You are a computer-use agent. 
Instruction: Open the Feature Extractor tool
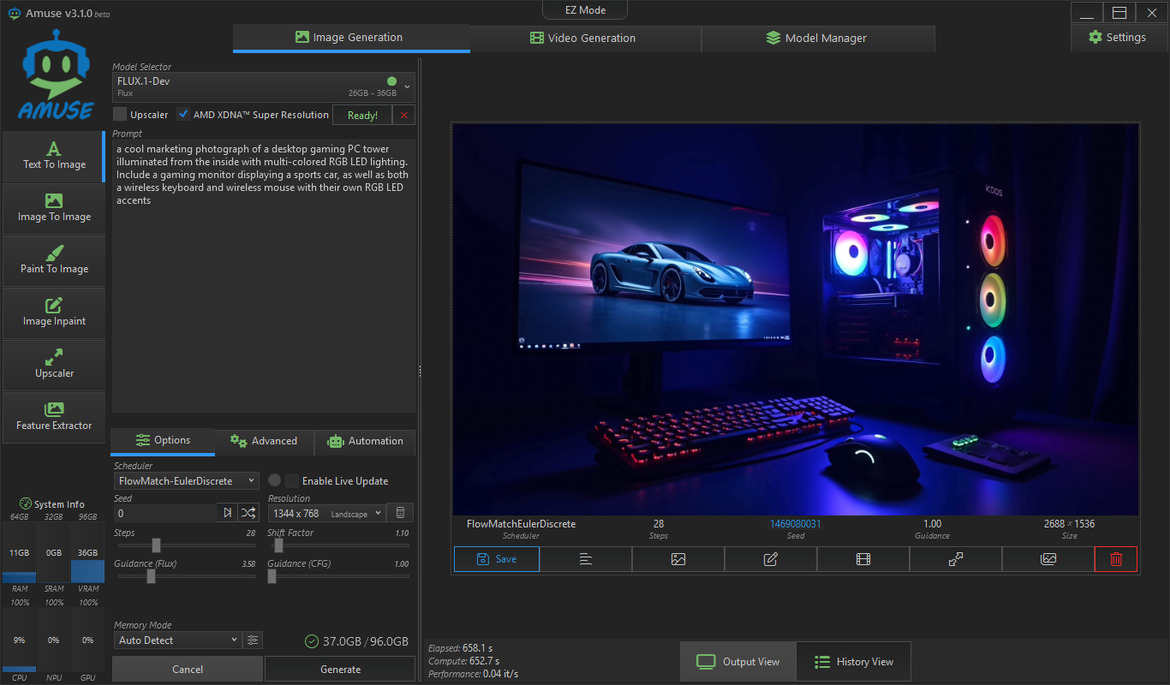[54, 417]
